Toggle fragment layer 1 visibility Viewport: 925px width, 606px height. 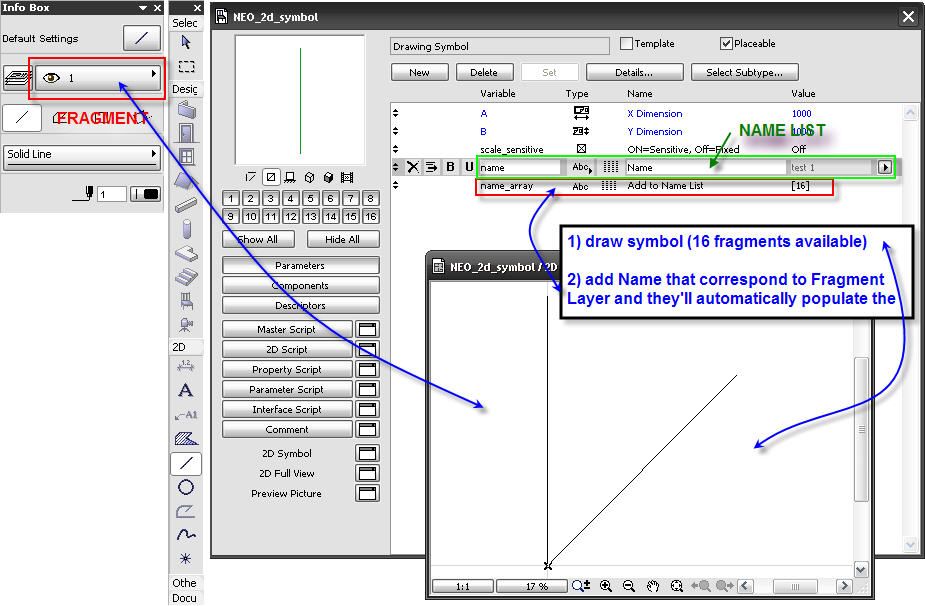click(x=231, y=198)
